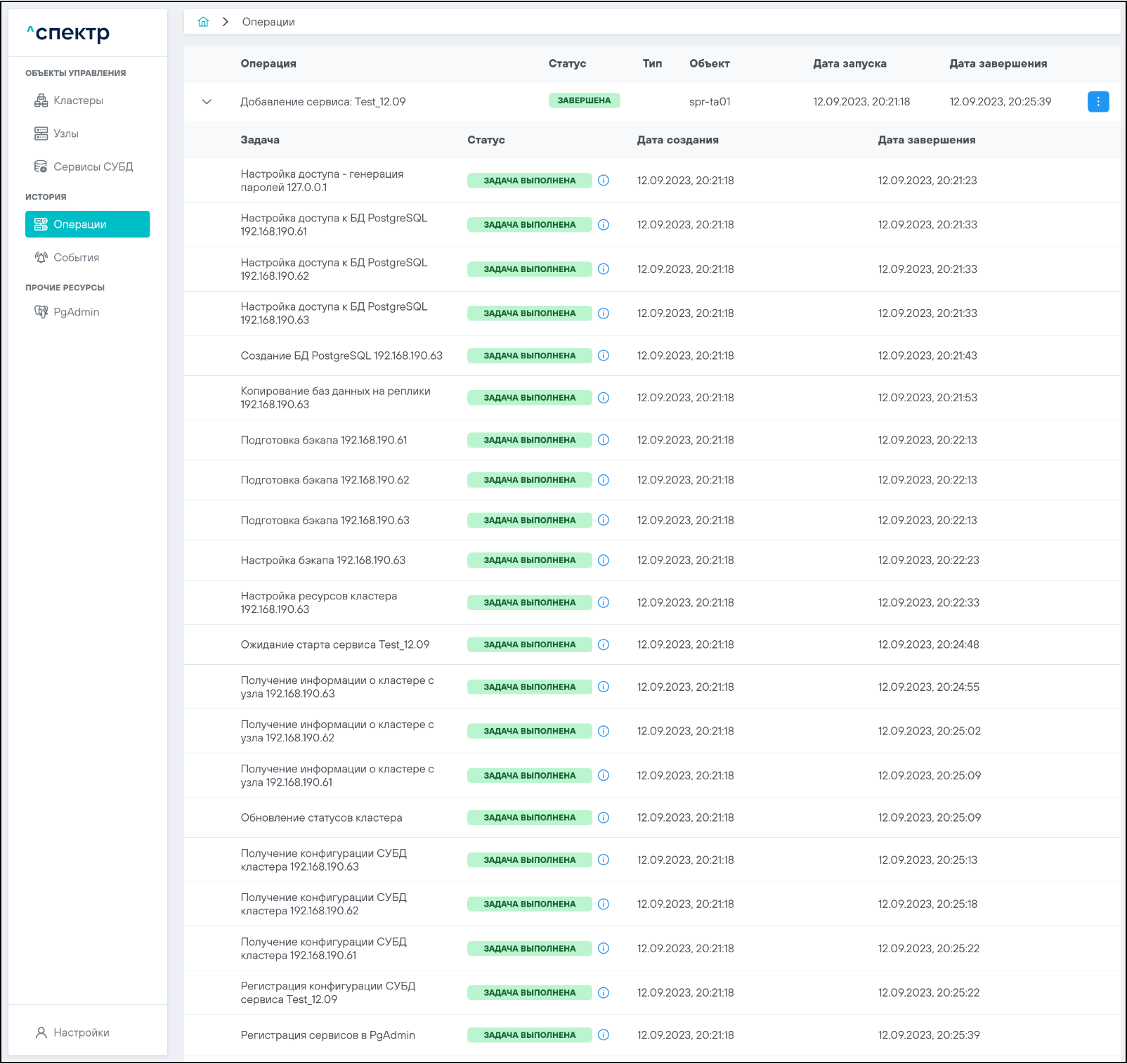Click info icon for password generation task
Viewport: 1127px width, 1064px height.
[x=603, y=181]
